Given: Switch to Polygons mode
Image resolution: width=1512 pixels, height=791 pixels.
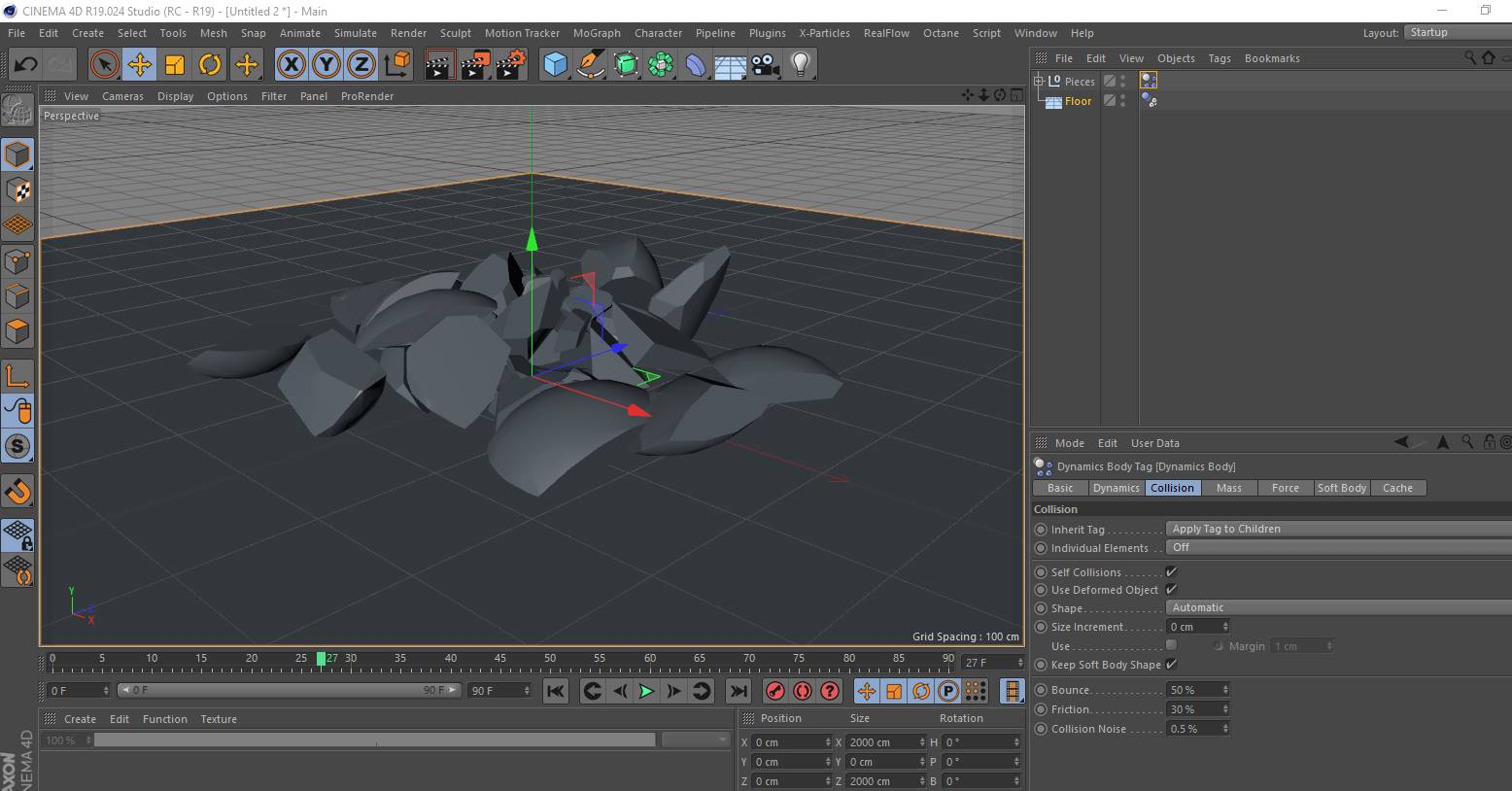Looking at the screenshot, I should [x=17, y=331].
